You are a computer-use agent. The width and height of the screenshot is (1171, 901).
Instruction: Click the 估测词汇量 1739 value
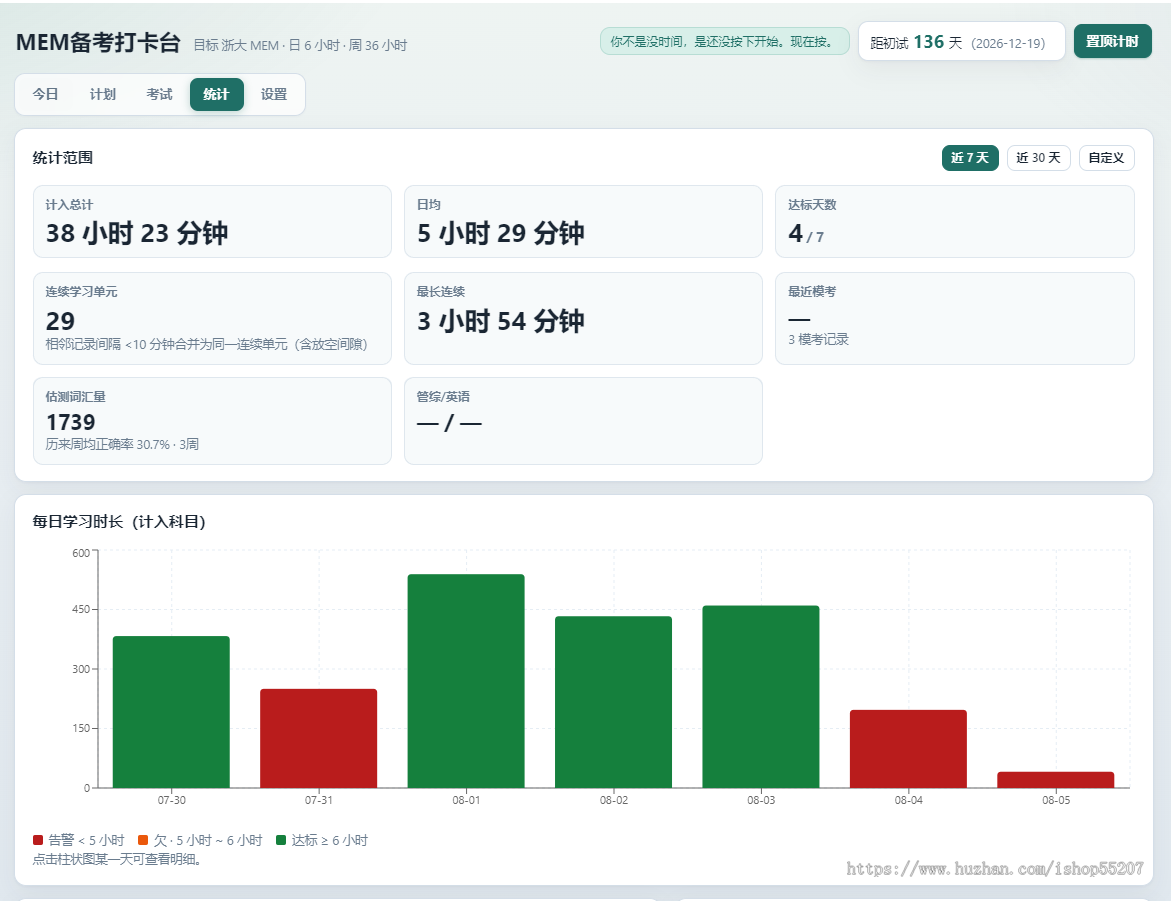pos(71,422)
